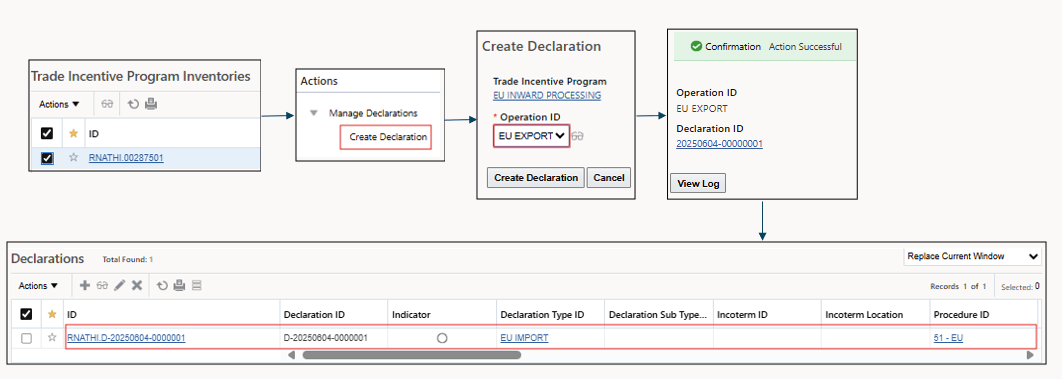Click Declaration ID column header

pyautogui.click(x=314, y=315)
